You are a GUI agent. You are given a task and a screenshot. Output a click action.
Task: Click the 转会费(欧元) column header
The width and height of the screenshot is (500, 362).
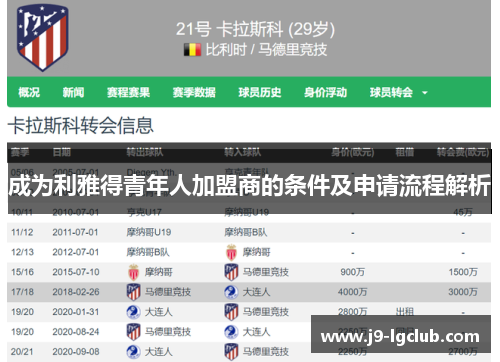point(463,152)
